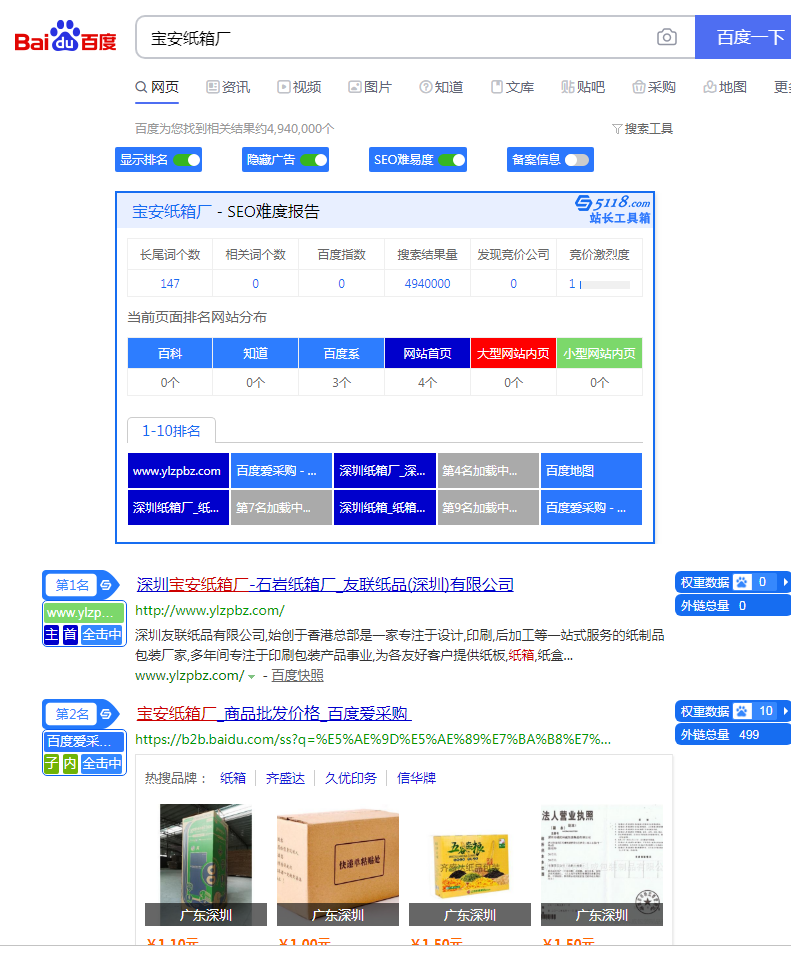Click 全击中 tag under first rank
Image resolution: width=791 pixels, height=957 pixels.
[102, 635]
